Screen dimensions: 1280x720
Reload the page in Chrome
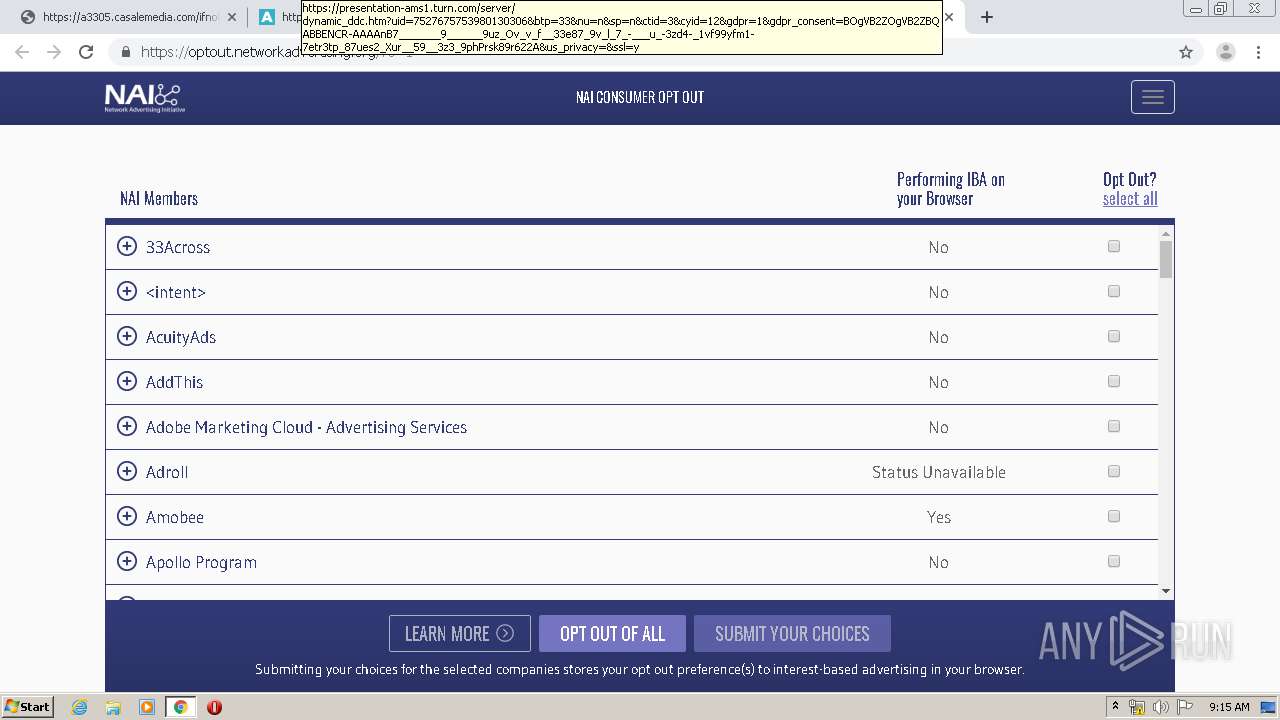point(86,52)
